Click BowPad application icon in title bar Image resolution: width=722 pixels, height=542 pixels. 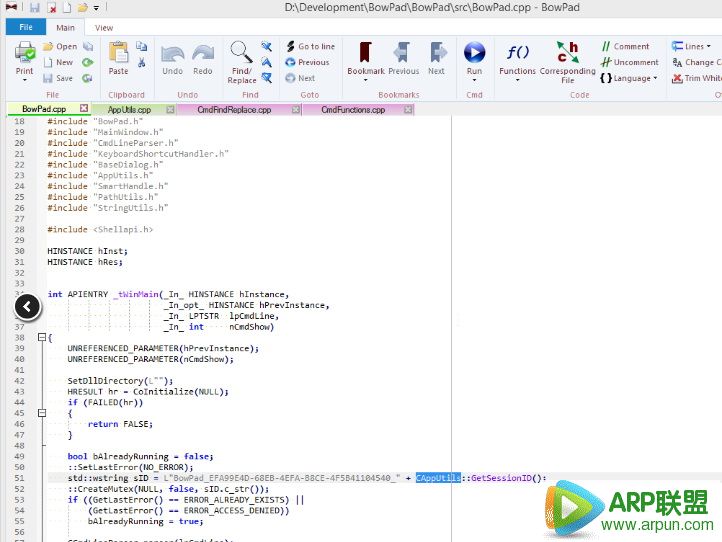[x=12, y=7]
